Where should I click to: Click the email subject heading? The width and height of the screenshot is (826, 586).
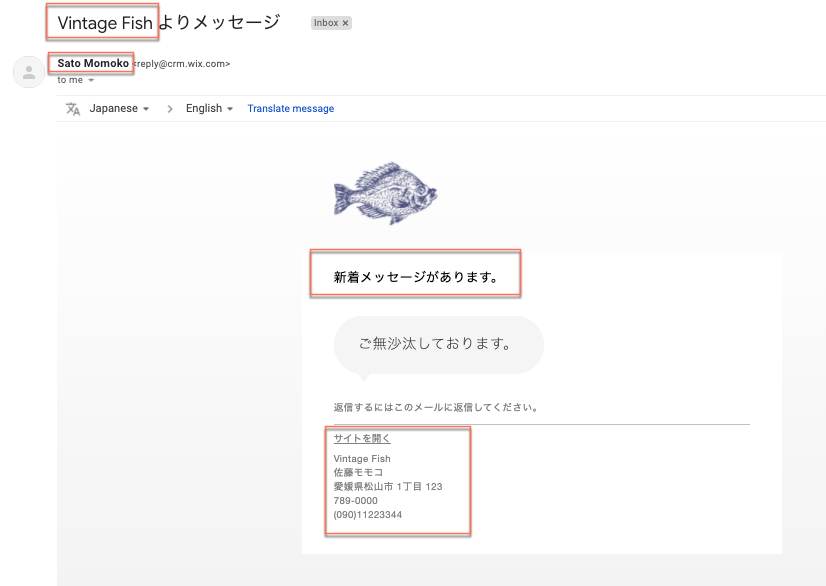169,23
